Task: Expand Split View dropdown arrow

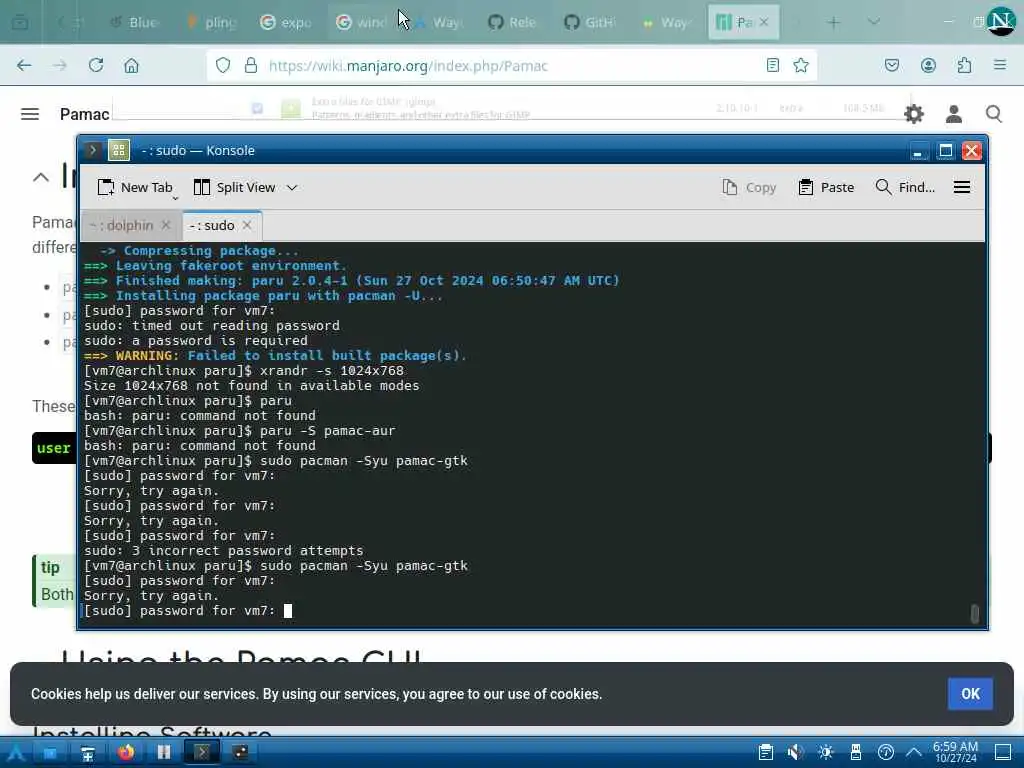Action: (292, 187)
